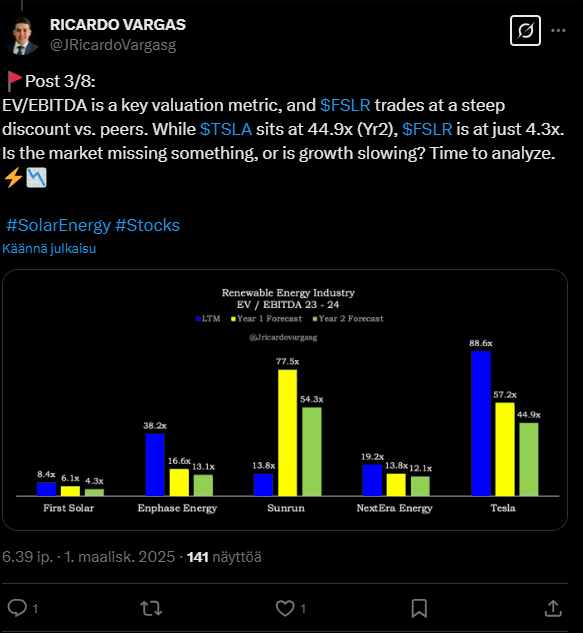The height and width of the screenshot is (633, 583).
Task: Click the @JRicardoVargasg handle
Action: (x=113, y=45)
